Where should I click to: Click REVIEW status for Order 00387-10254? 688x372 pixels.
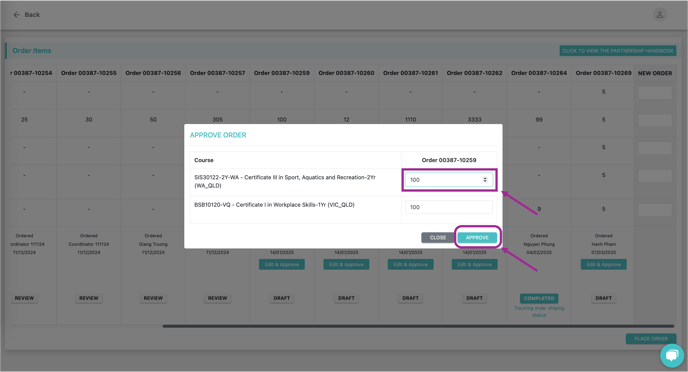pyautogui.click(x=24, y=298)
